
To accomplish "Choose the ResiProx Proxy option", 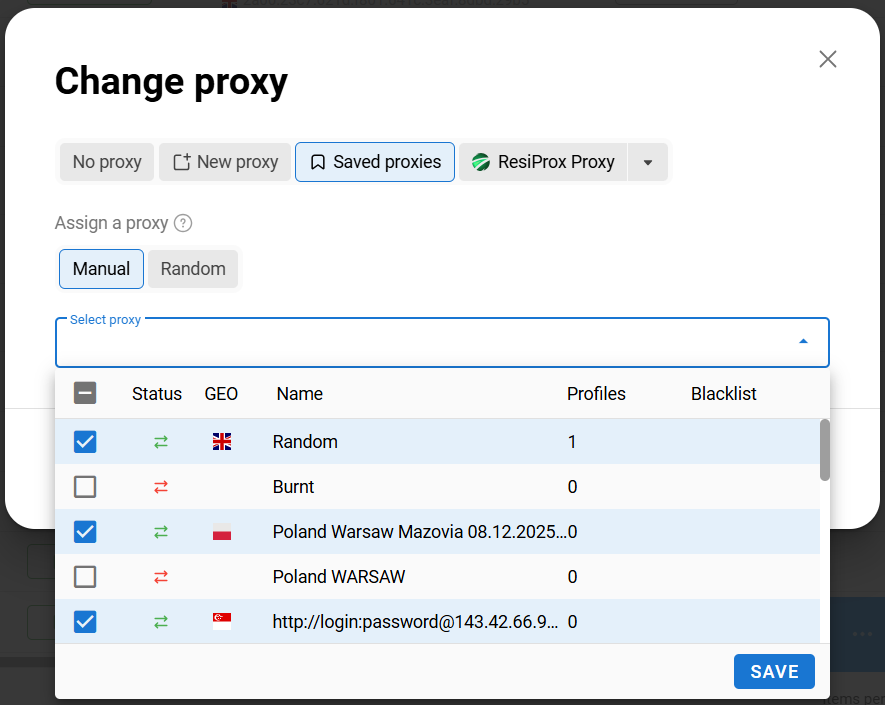I will (543, 162).
